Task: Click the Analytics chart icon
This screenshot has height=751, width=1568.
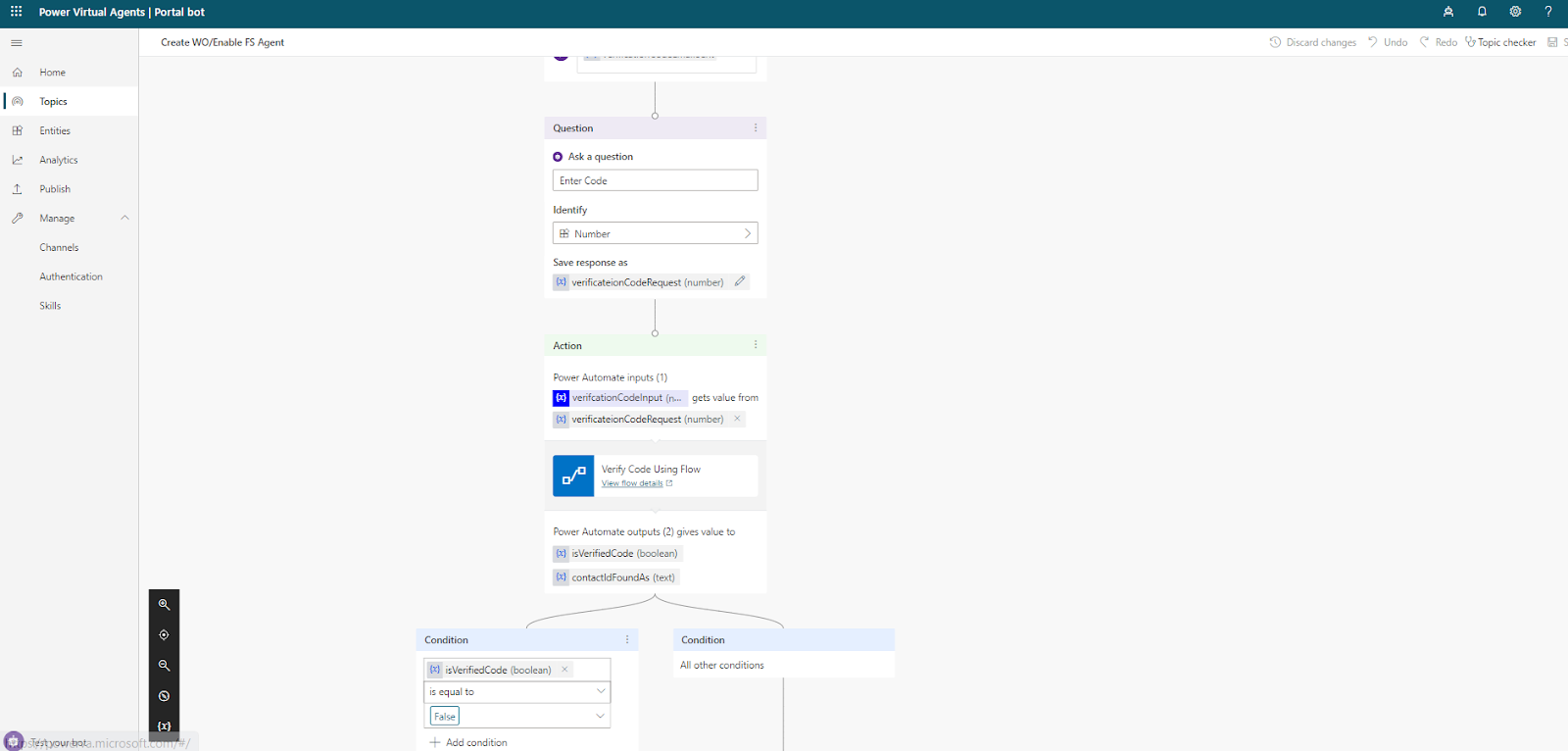Action: 18,160
